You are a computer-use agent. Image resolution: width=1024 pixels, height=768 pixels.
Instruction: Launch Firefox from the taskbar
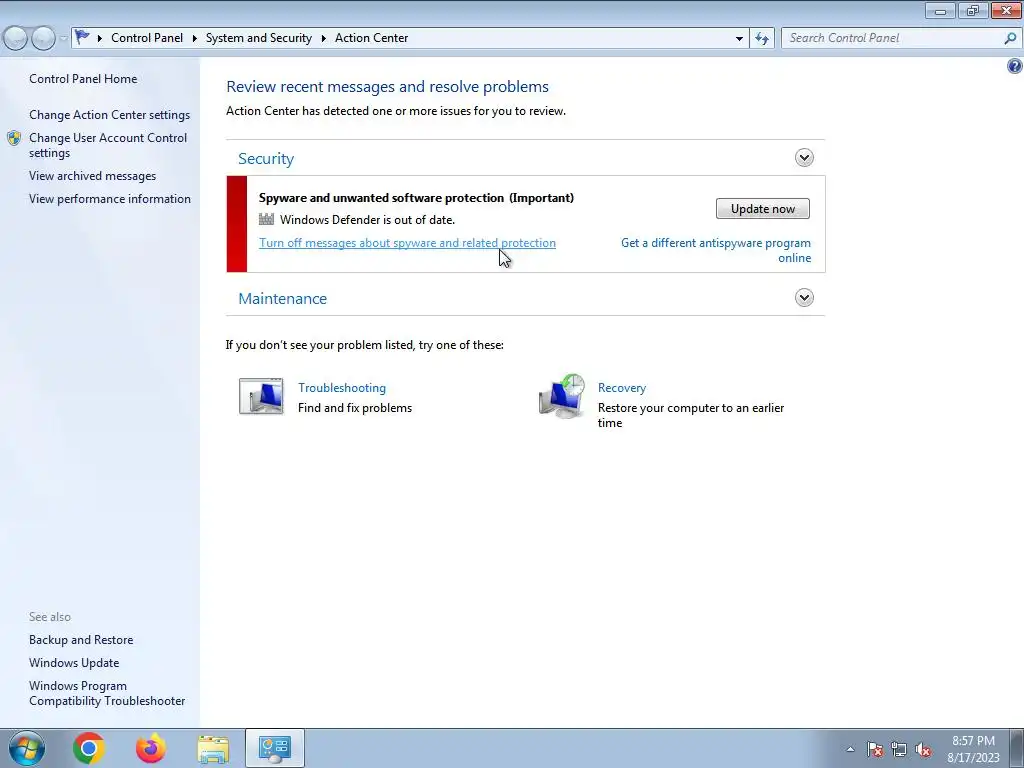(151, 748)
